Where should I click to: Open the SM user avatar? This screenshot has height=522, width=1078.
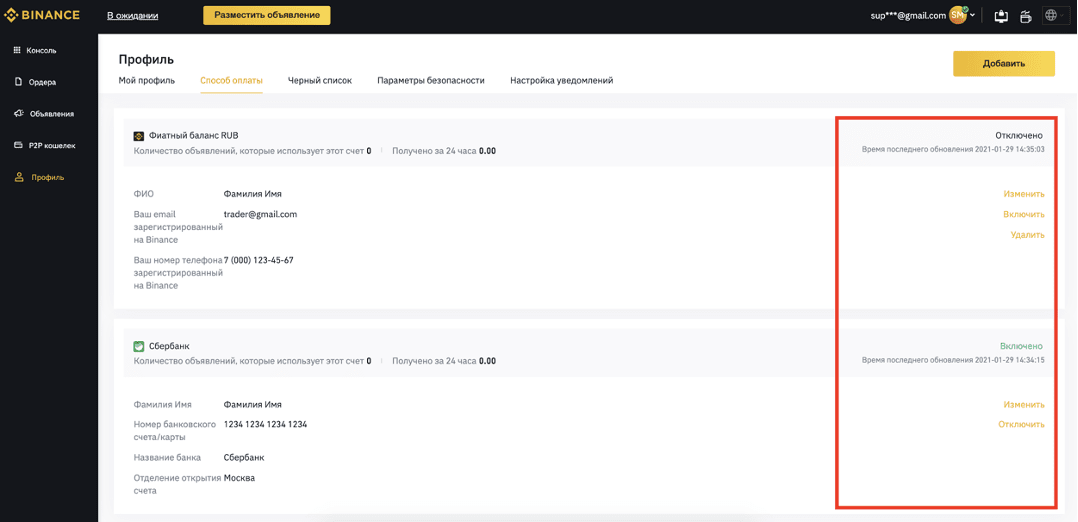957,14
